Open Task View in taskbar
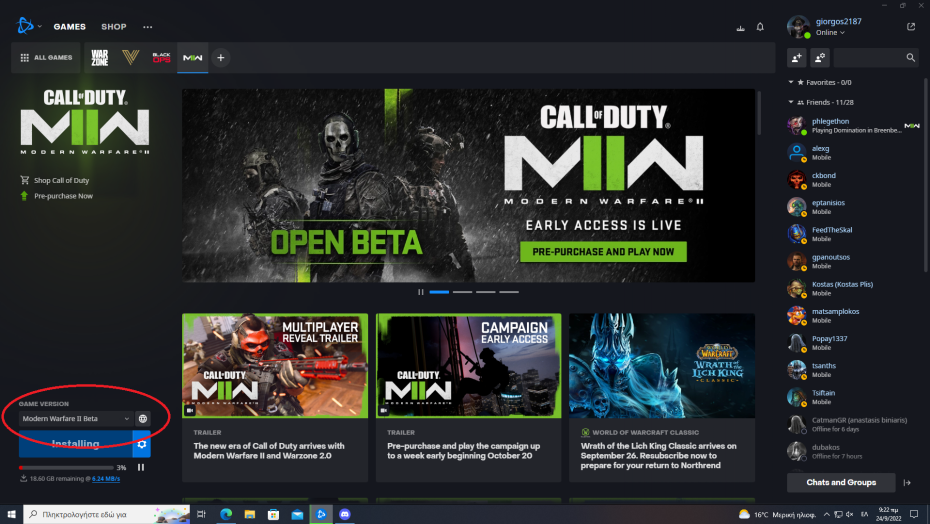Viewport: 930px width, 524px height. (x=201, y=515)
